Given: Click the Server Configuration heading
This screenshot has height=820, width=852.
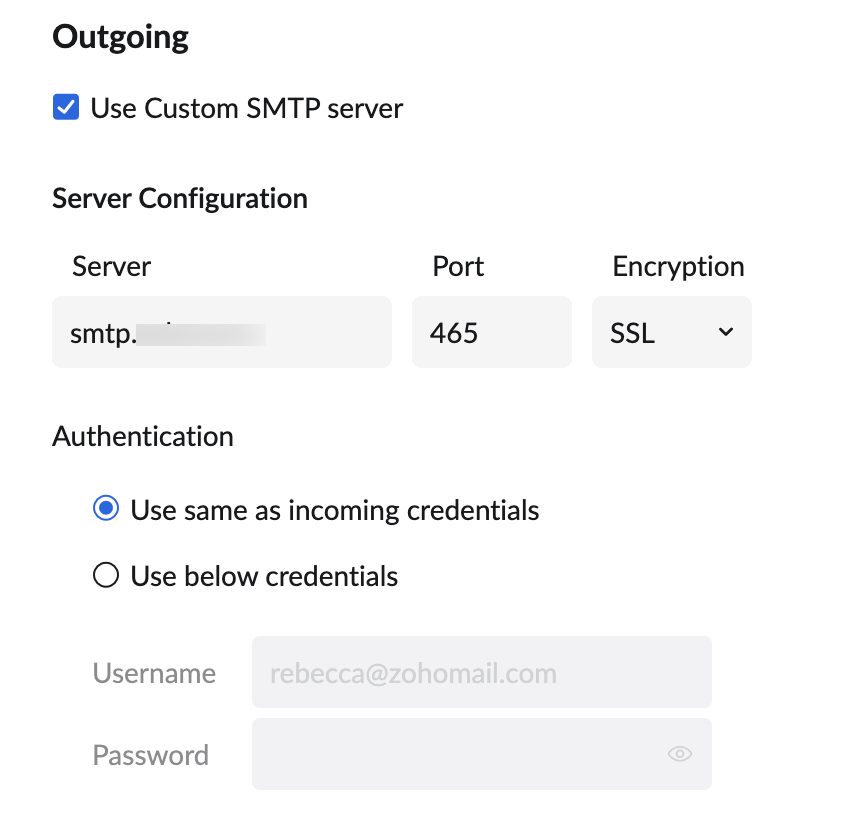Looking at the screenshot, I should click(x=180, y=198).
